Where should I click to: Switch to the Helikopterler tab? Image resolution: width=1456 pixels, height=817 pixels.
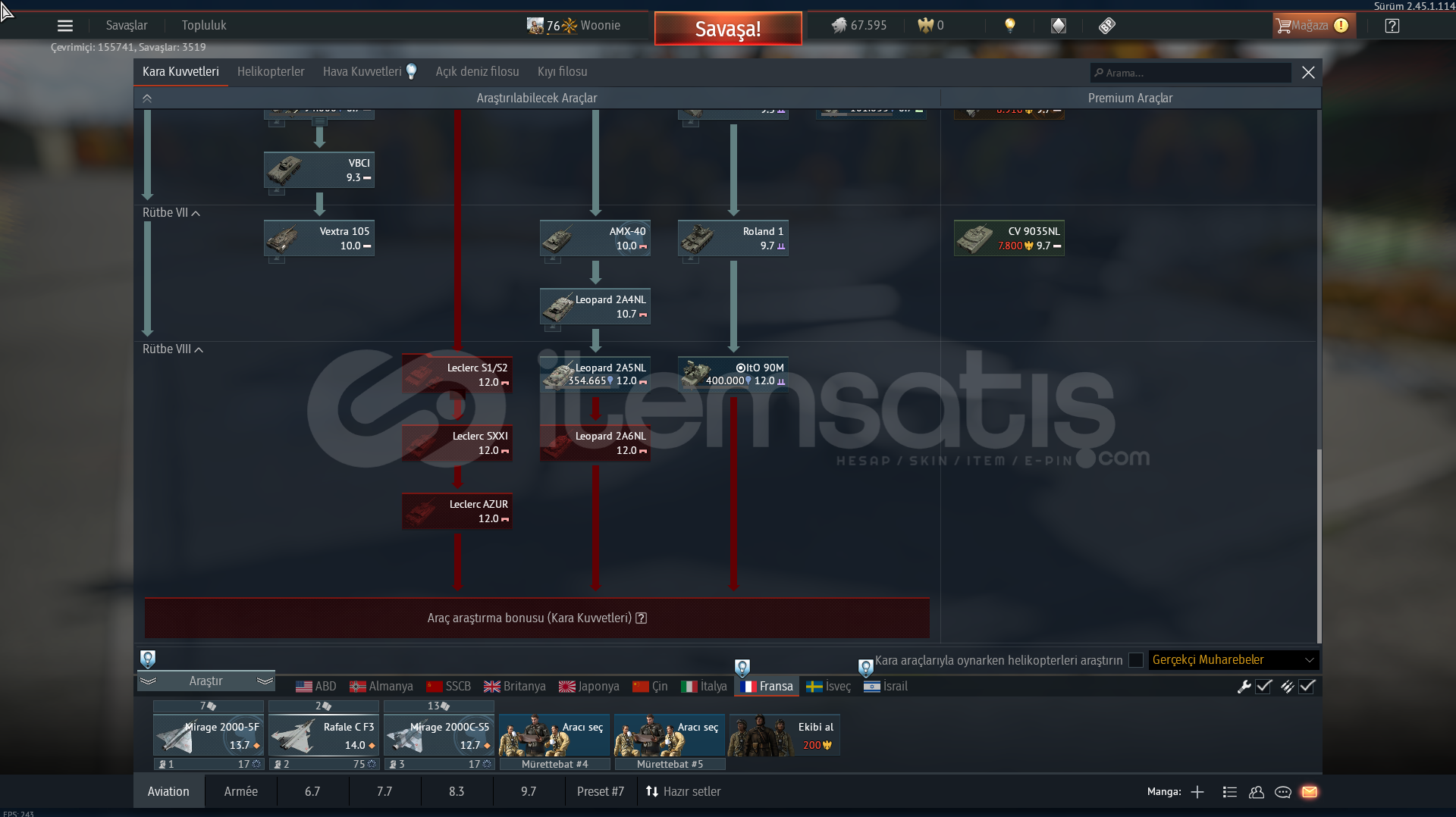271,72
